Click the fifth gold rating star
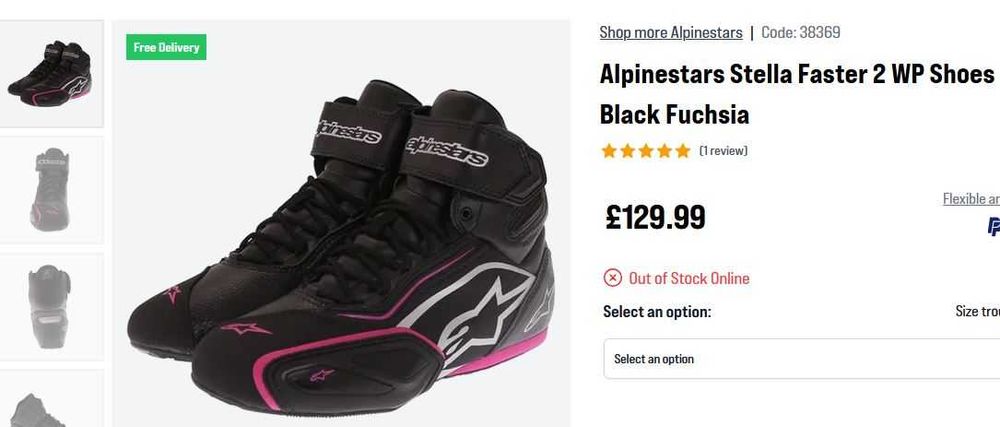 tap(683, 151)
